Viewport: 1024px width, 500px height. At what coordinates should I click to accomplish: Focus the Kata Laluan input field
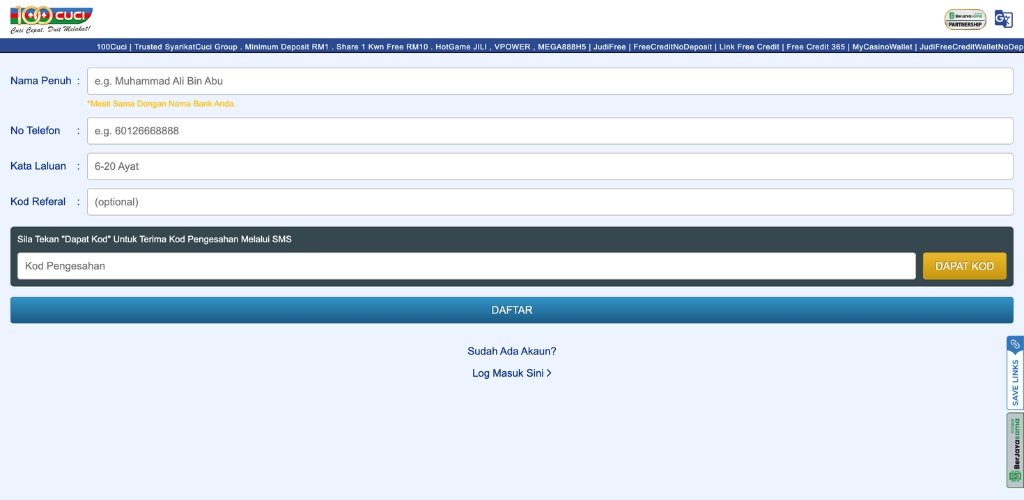tap(550, 166)
